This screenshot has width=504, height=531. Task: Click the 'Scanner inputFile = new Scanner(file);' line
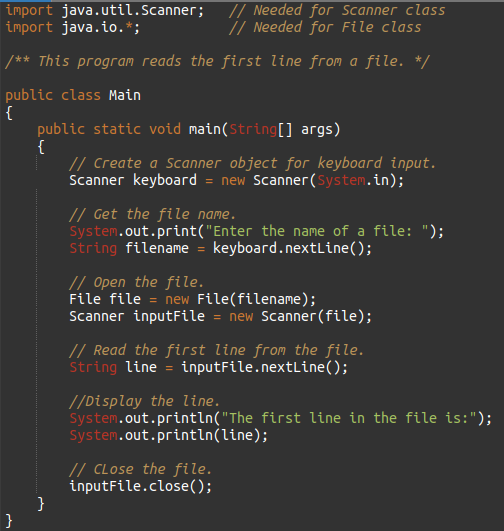[220, 316]
